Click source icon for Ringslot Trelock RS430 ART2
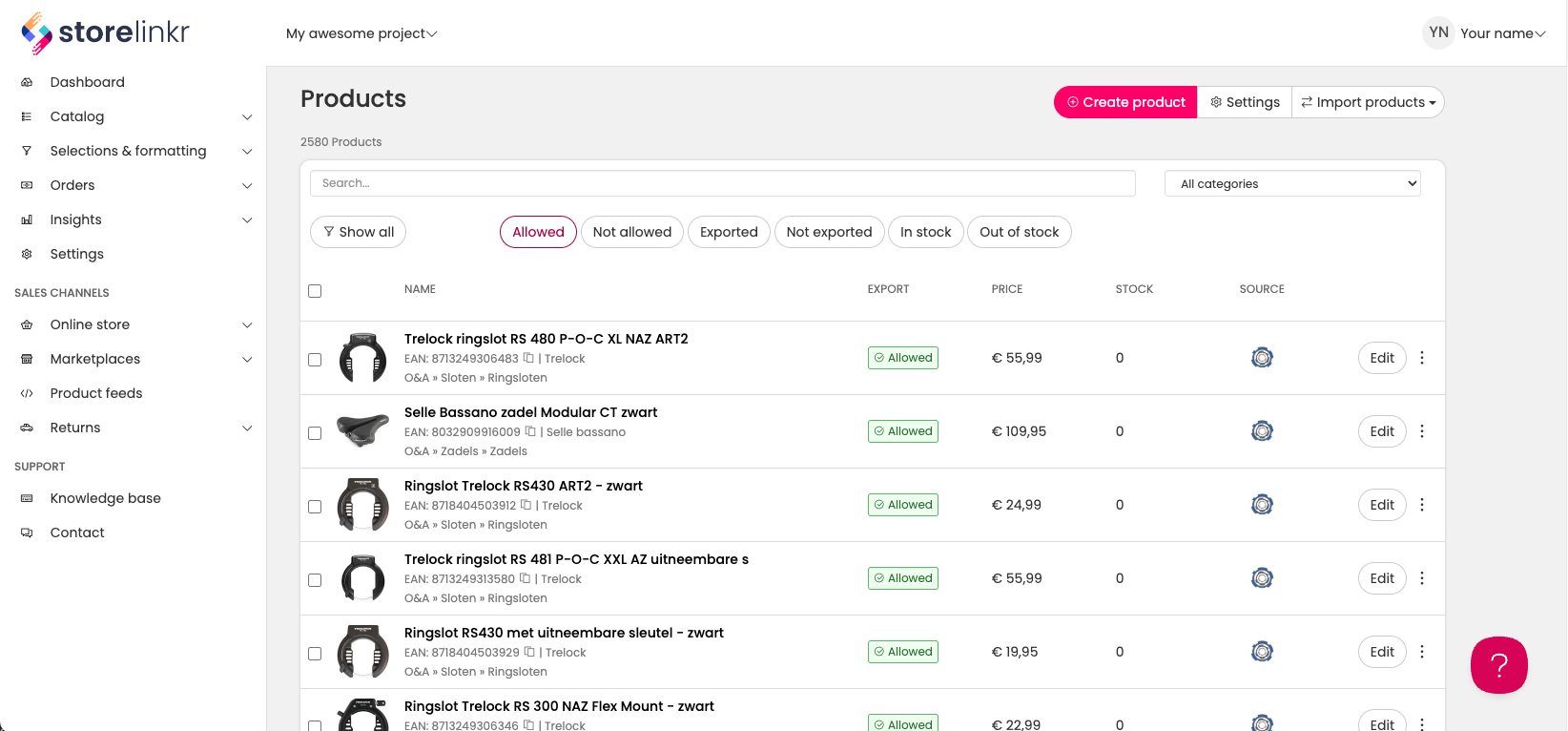Image resolution: width=1568 pixels, height=731 pixels. point(1262,505)
